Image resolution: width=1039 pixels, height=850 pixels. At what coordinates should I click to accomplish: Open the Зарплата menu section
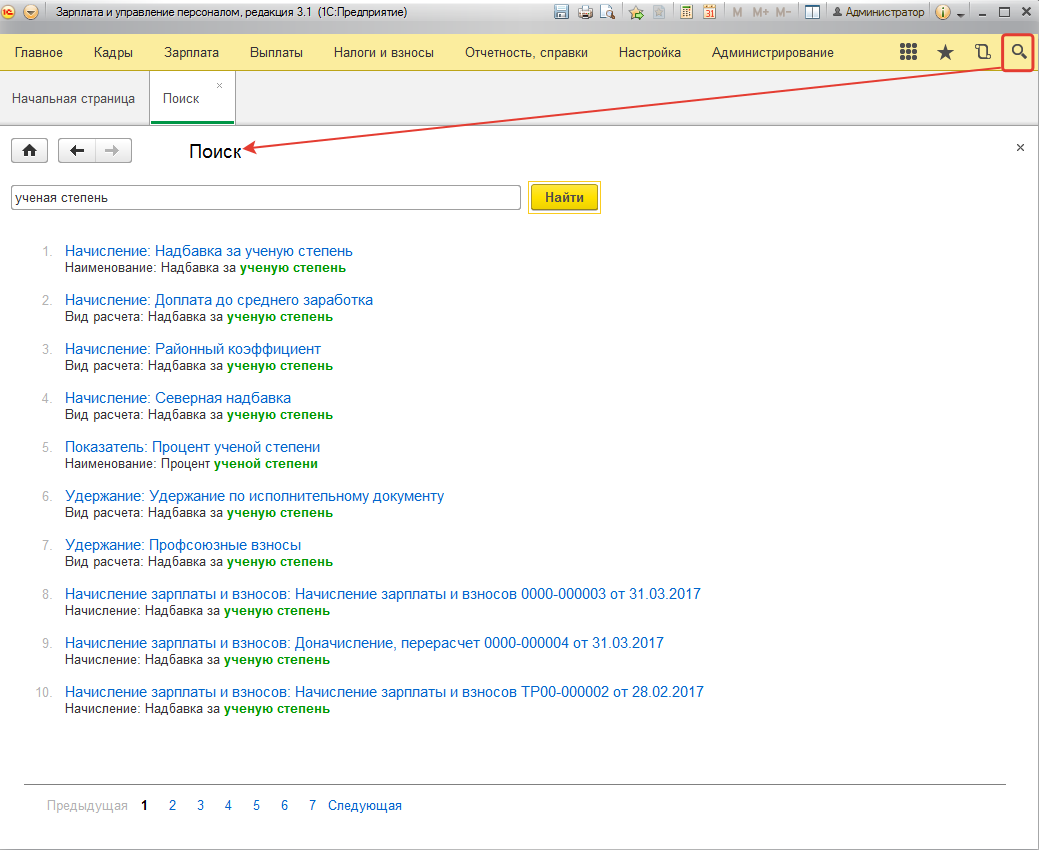click(191, 52)
